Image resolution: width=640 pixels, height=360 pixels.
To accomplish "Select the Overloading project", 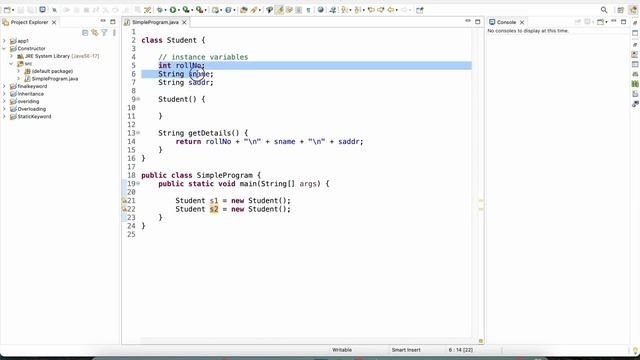I will tap(31, 109).
